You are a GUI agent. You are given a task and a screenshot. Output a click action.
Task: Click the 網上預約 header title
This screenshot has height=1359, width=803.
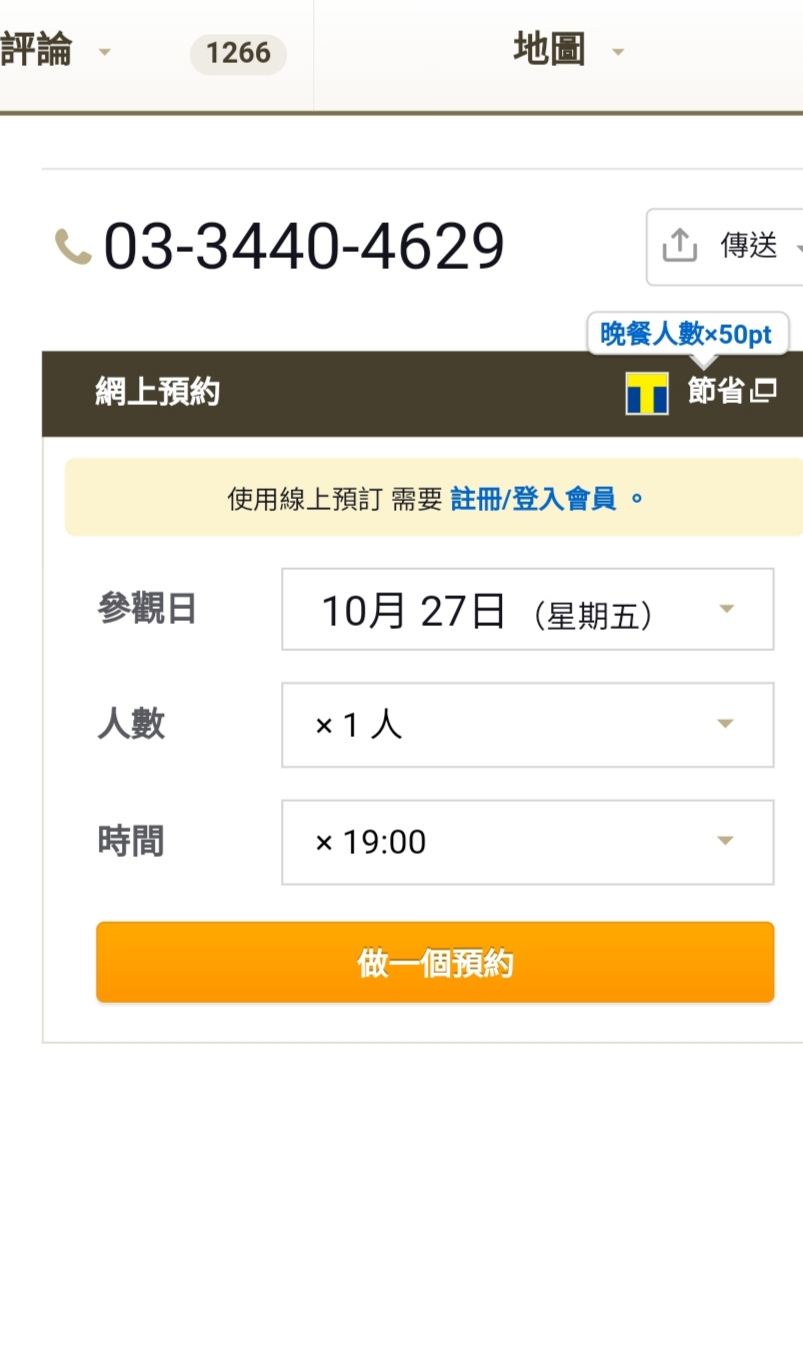(157, 393)
